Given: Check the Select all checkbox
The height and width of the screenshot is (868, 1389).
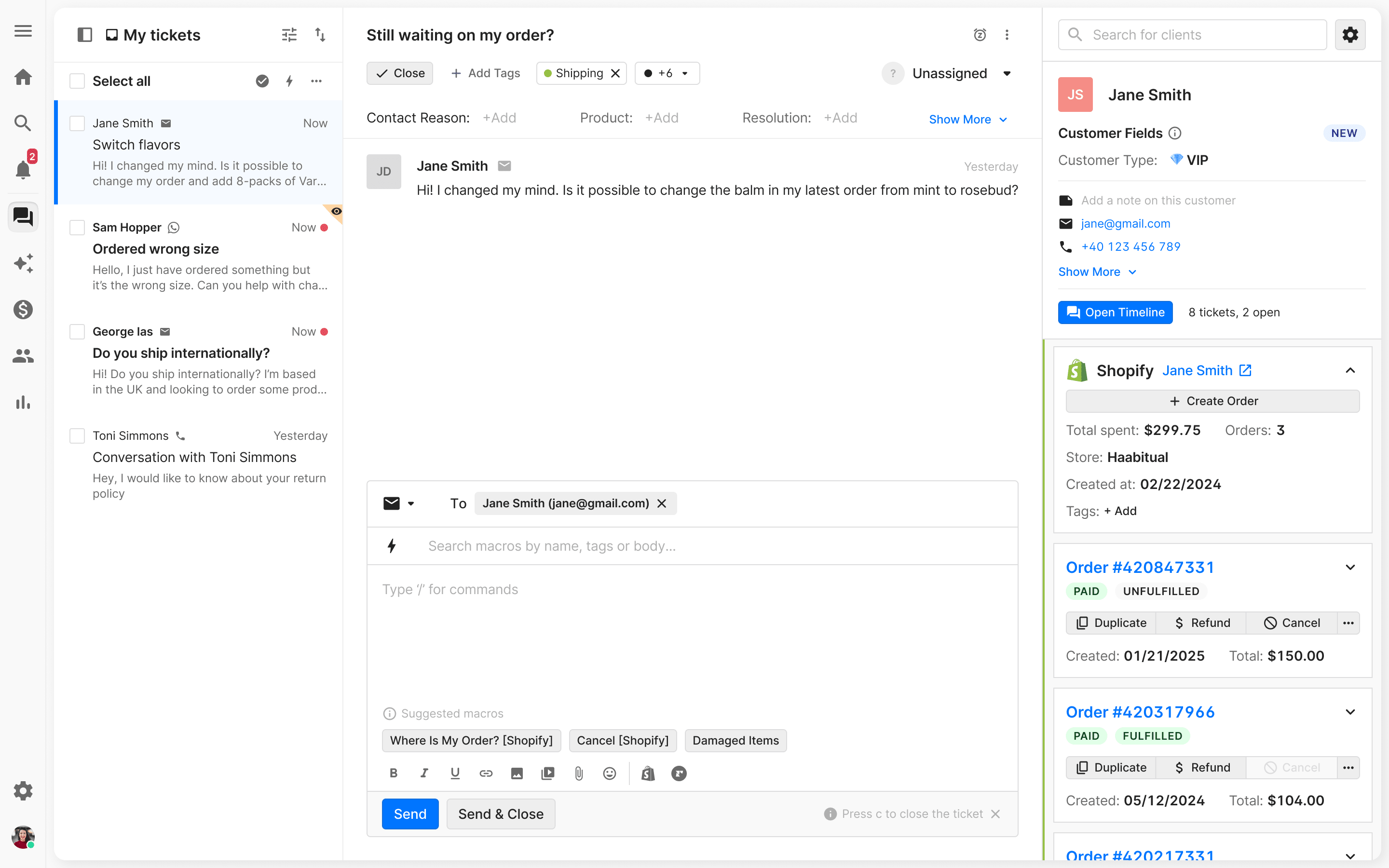Looking at the screenshot, I should tap(77, 81).
